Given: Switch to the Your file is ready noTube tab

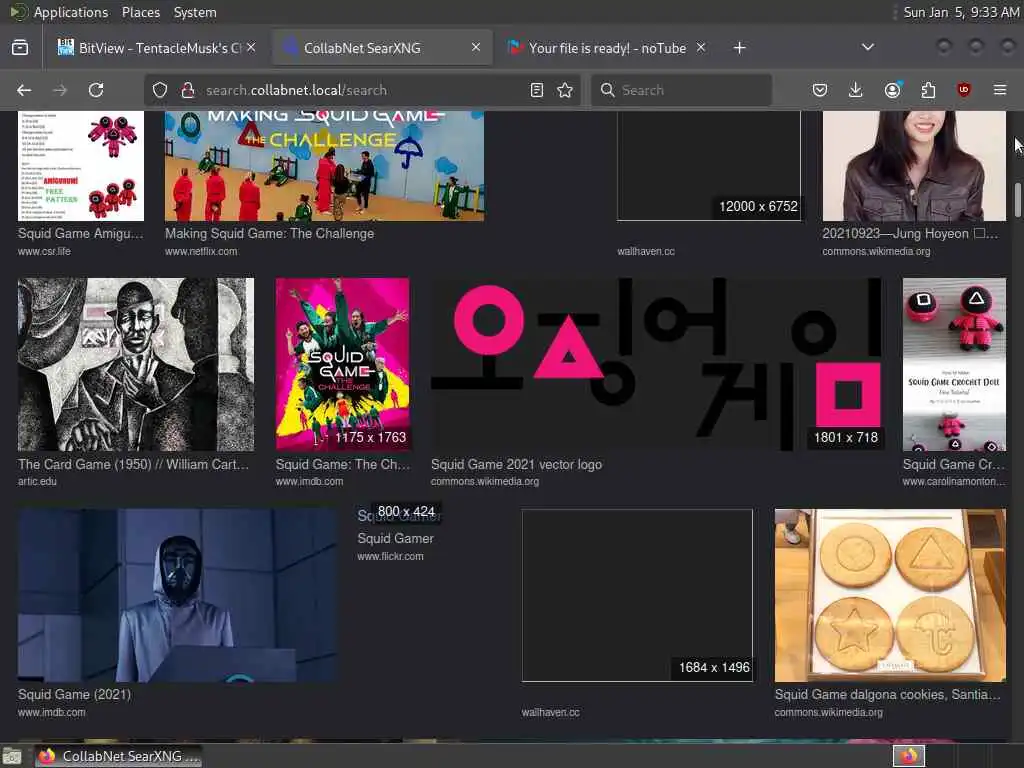Looking at the screenshot, I should (x=607, y=48).
